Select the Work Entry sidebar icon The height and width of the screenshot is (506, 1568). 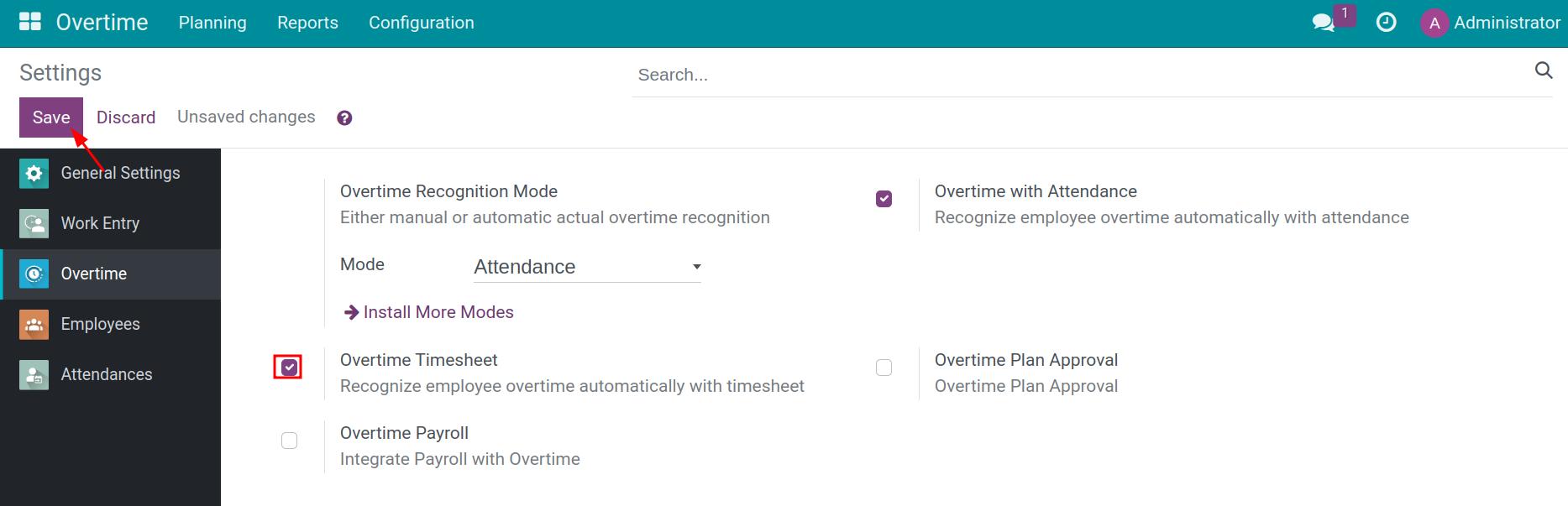tap(34, 223)
